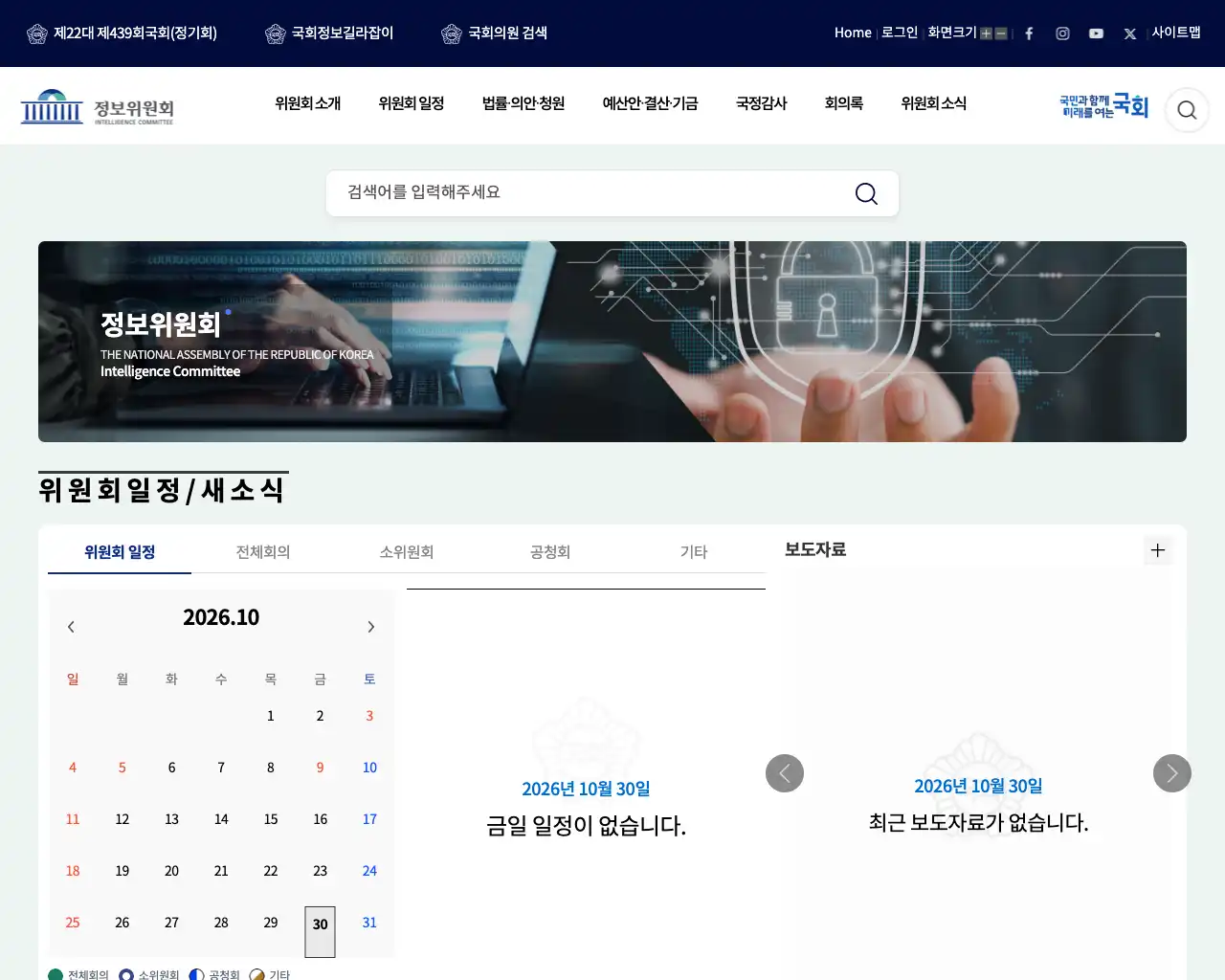Screen dimensions: 1225x980
Task: Open the 사이트맵 link
Action: (x=1176, y=33)
